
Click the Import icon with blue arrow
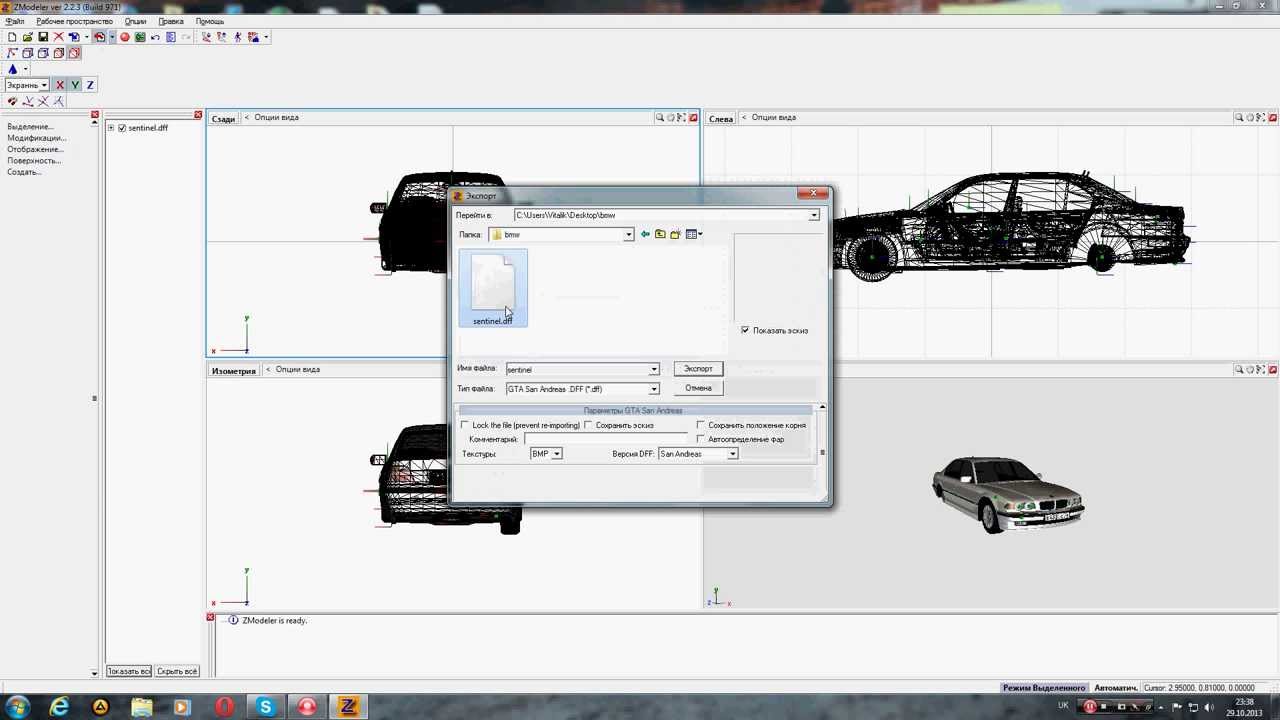tap(74, 37)
